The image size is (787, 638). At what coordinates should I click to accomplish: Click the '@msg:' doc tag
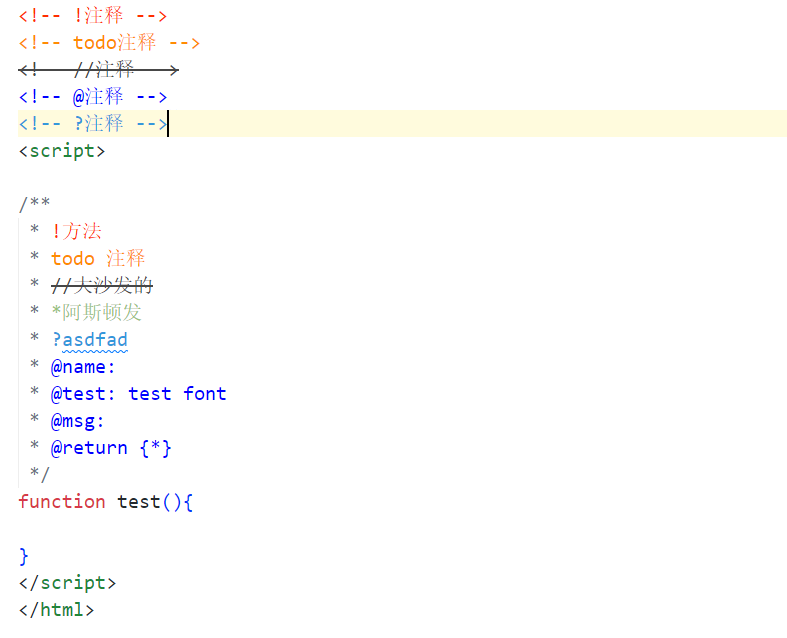[x=78, y=421]
